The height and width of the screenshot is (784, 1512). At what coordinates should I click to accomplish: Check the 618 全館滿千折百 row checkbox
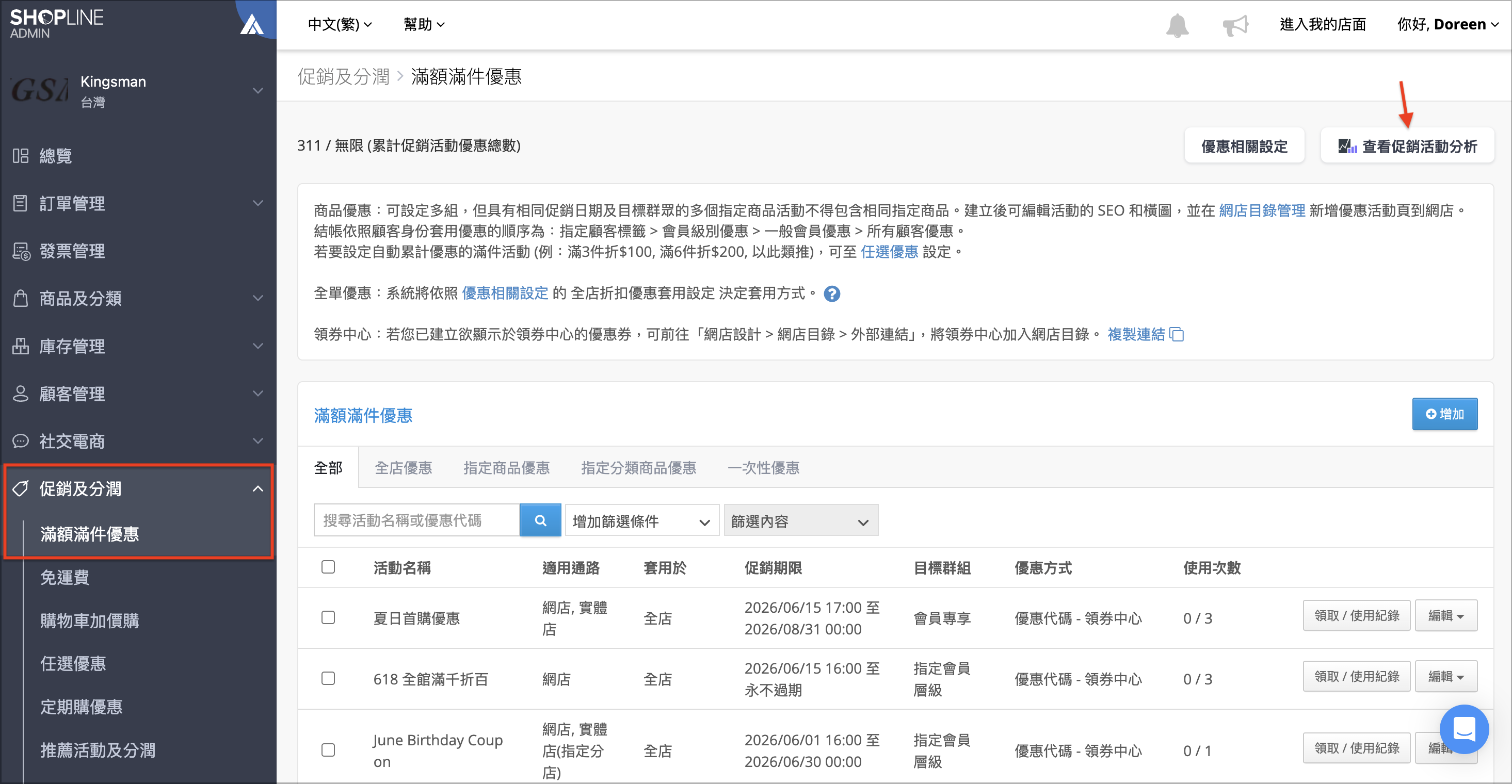point(328,678)
